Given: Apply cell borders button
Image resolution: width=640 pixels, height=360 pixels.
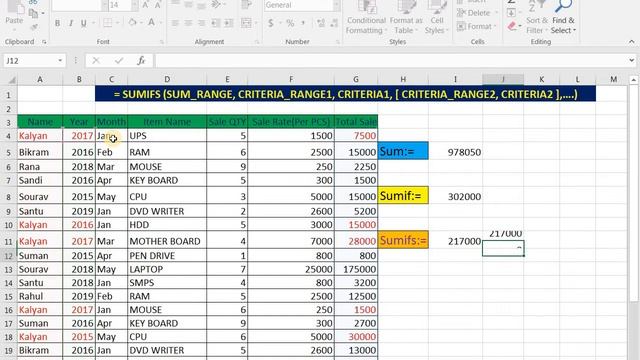Looking at the screenshot, I should (107, 23).
